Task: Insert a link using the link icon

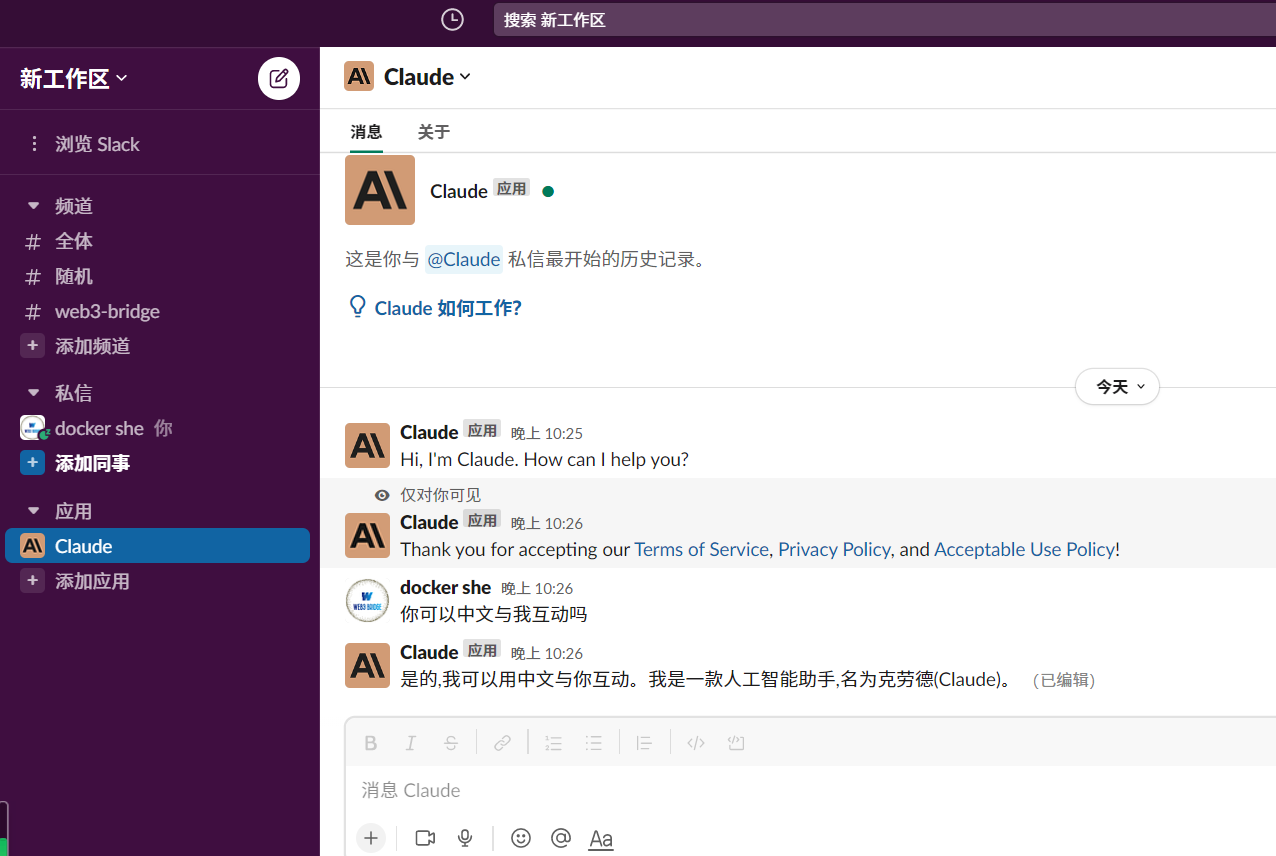Action: tap(503, 743)
